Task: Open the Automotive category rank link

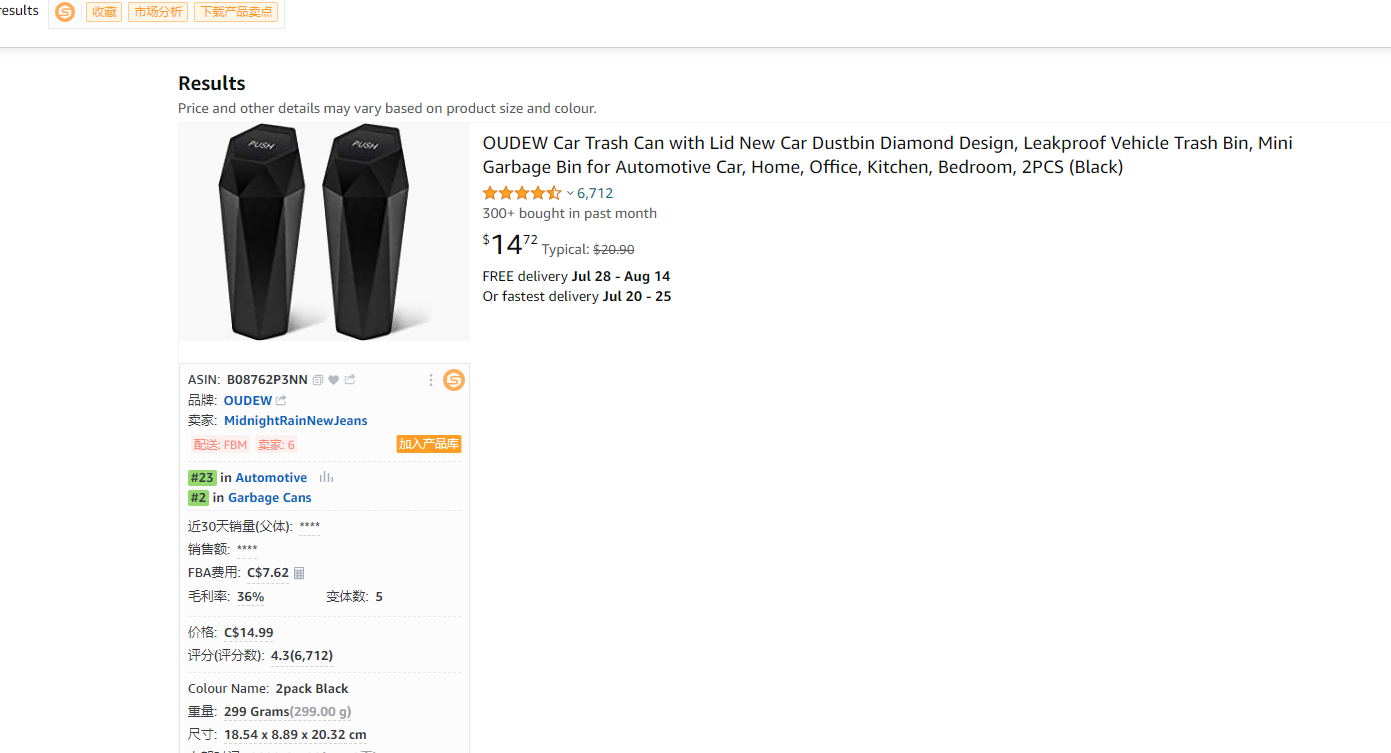Action: [x=271, y=478]
